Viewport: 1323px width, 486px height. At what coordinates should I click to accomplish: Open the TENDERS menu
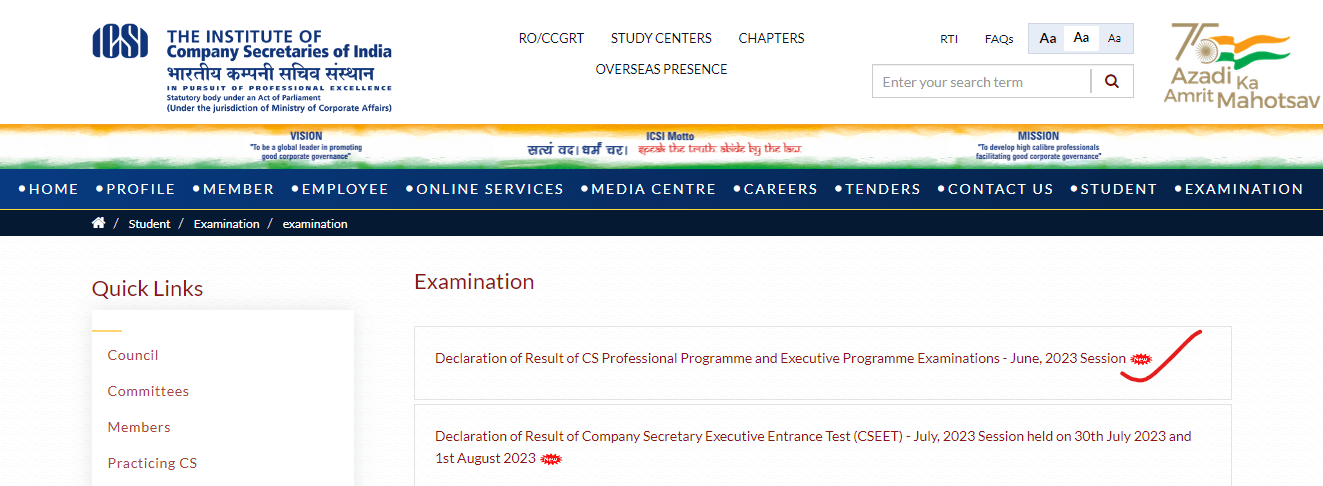(x=878, y=189)
